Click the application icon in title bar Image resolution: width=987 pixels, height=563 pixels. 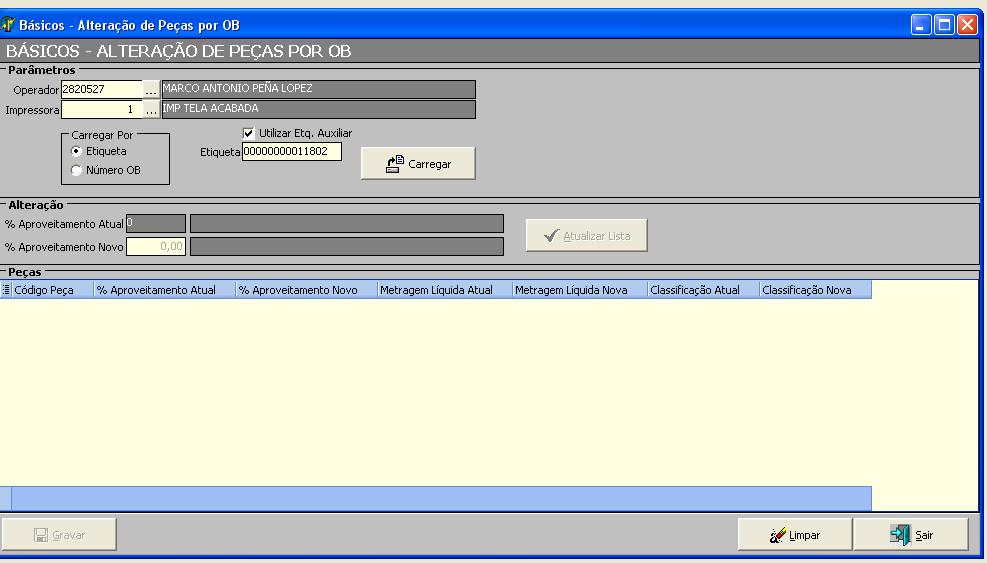coord(9,25)
